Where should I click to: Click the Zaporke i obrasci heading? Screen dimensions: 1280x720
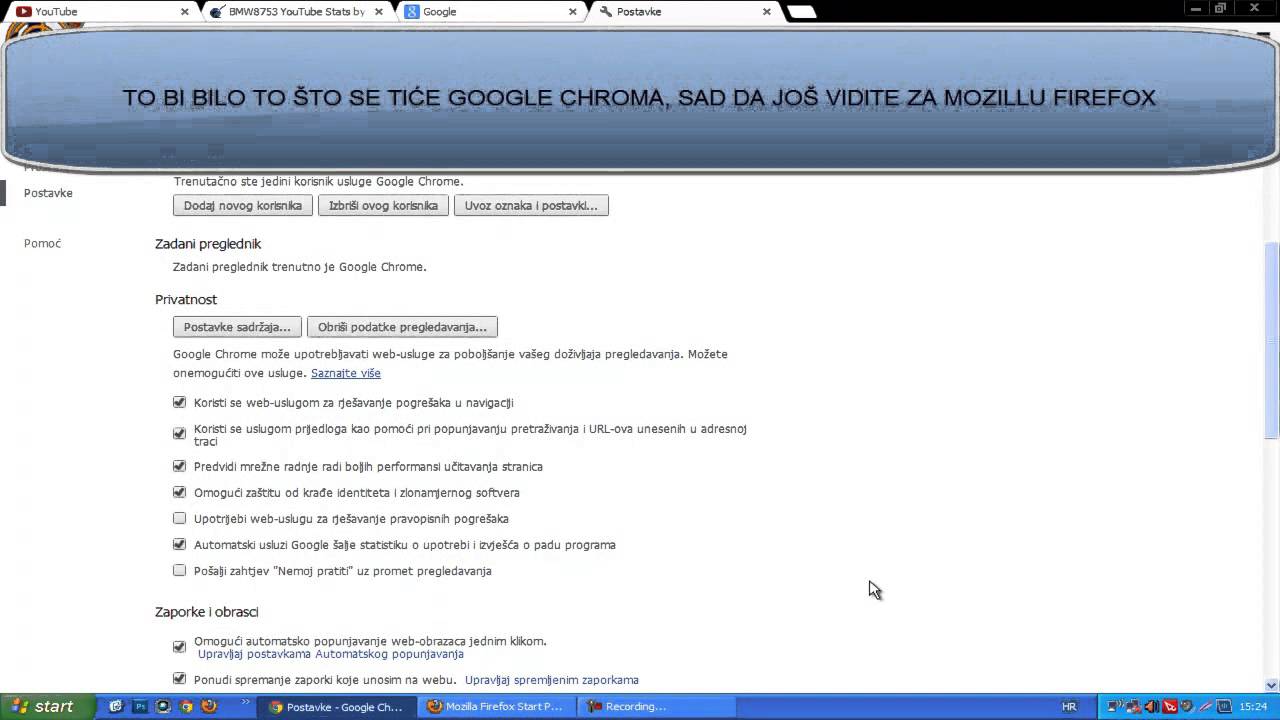(207, 612)
